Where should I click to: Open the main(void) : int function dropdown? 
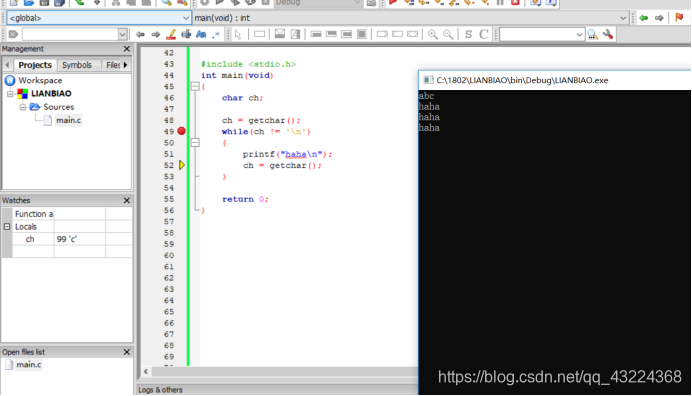coord(410,18)
